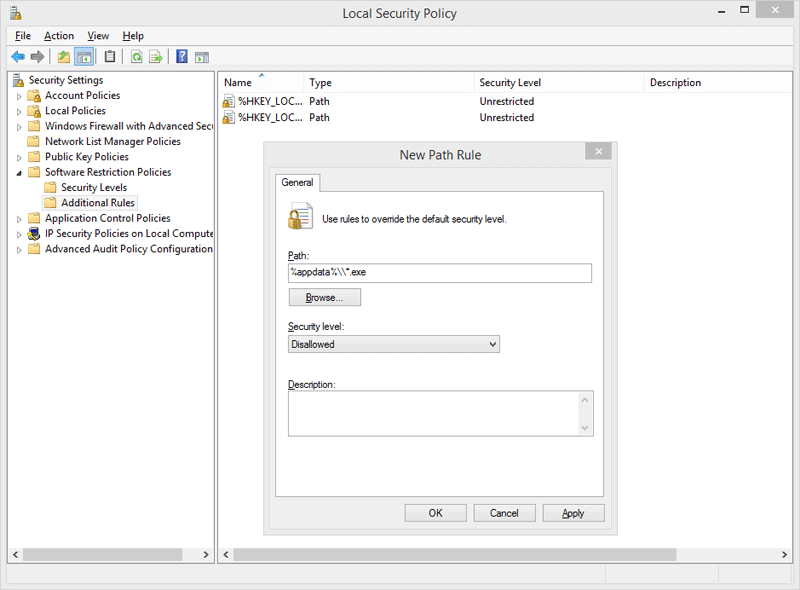
Task: Click the Path text input field
Action: pos(440,273)
